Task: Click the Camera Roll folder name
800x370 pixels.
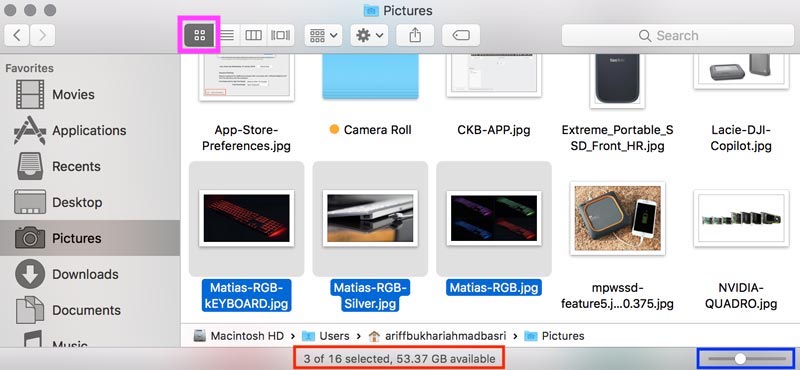Action: (x=378, y=130)
